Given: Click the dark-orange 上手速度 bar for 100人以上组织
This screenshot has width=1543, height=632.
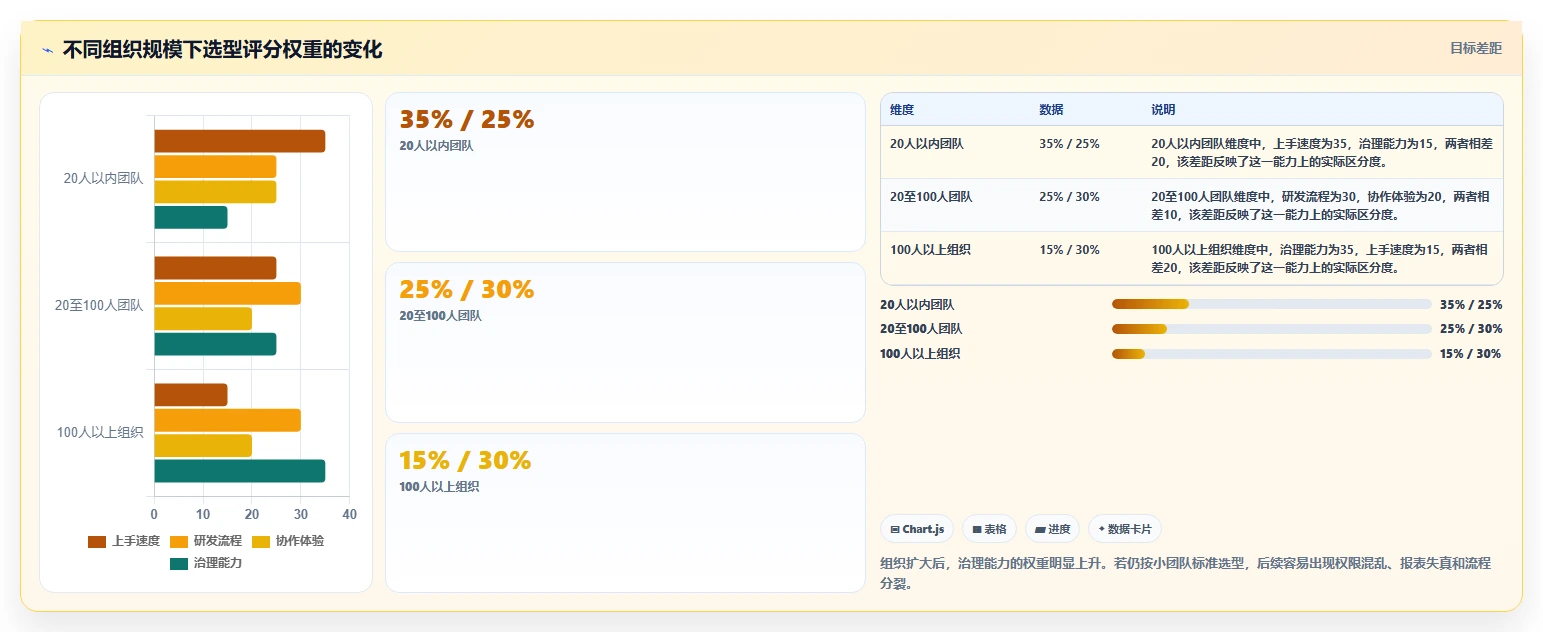Looking at the screenshot, I should (191, 395).
